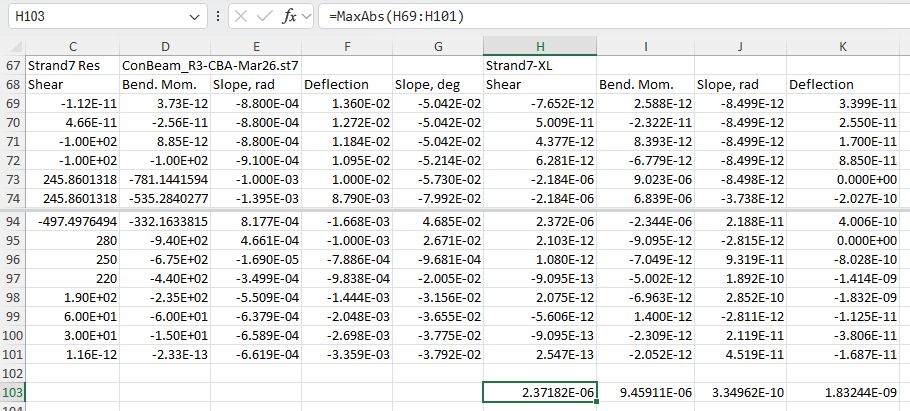Click into the =MaxAbs(H69:H101) formula text
This screenshot has width=910, height=411.
(x=400, y=17)
